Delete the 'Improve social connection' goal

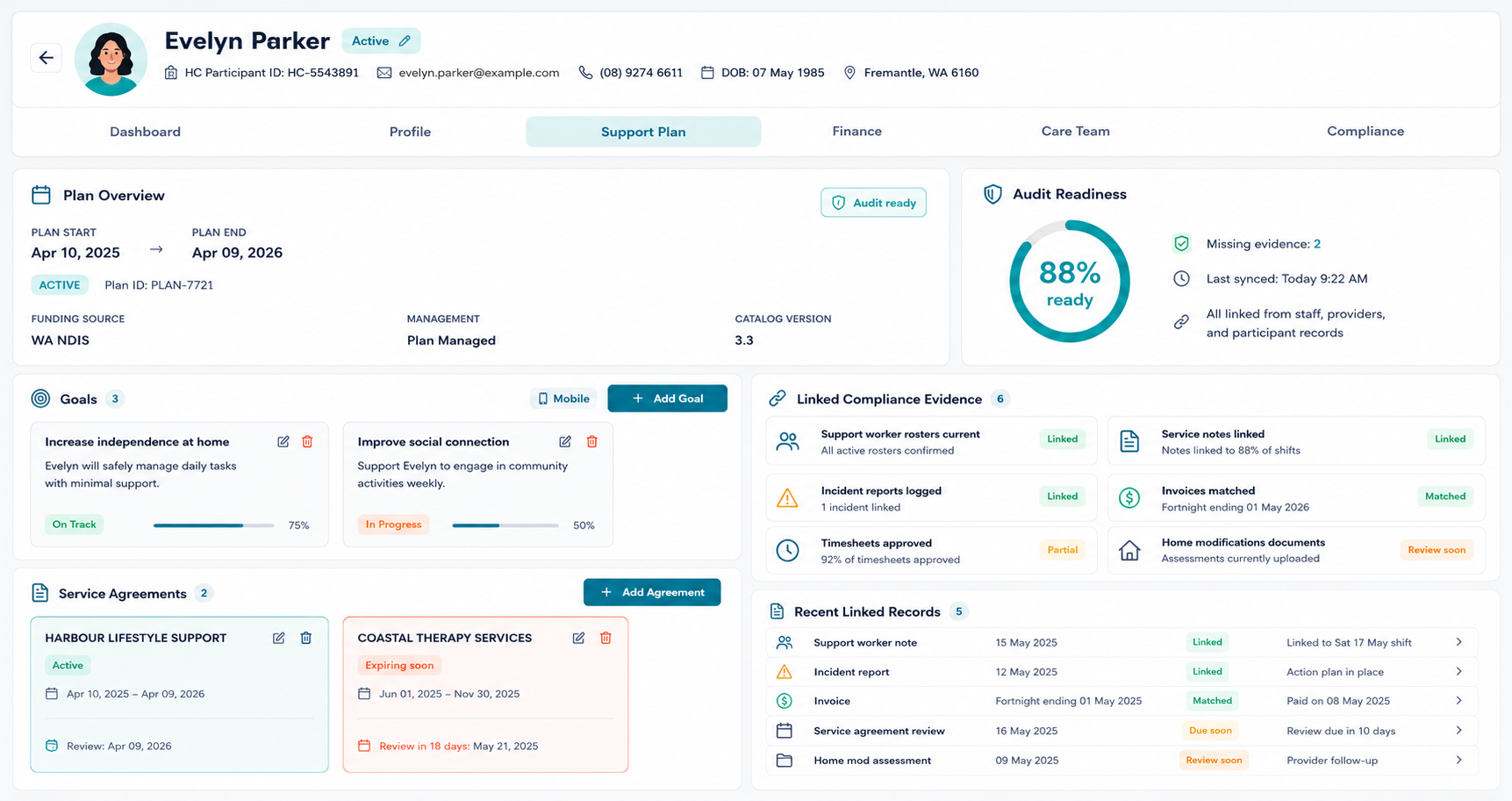pyautogui.click(x=592, y=441)
